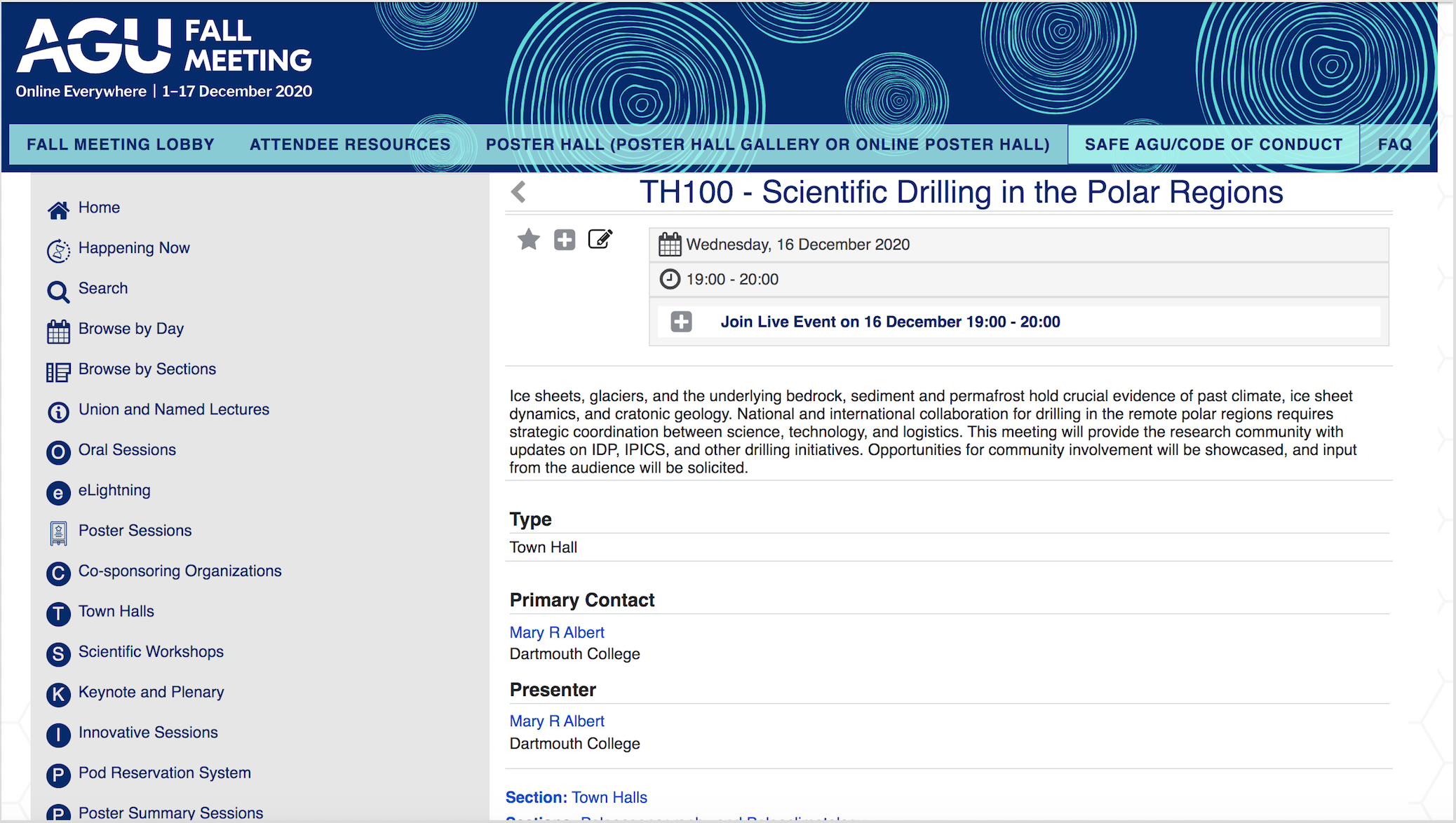Click the Home house icon
The height and width of the screenshot is (823, 1456).
point(58,210)
